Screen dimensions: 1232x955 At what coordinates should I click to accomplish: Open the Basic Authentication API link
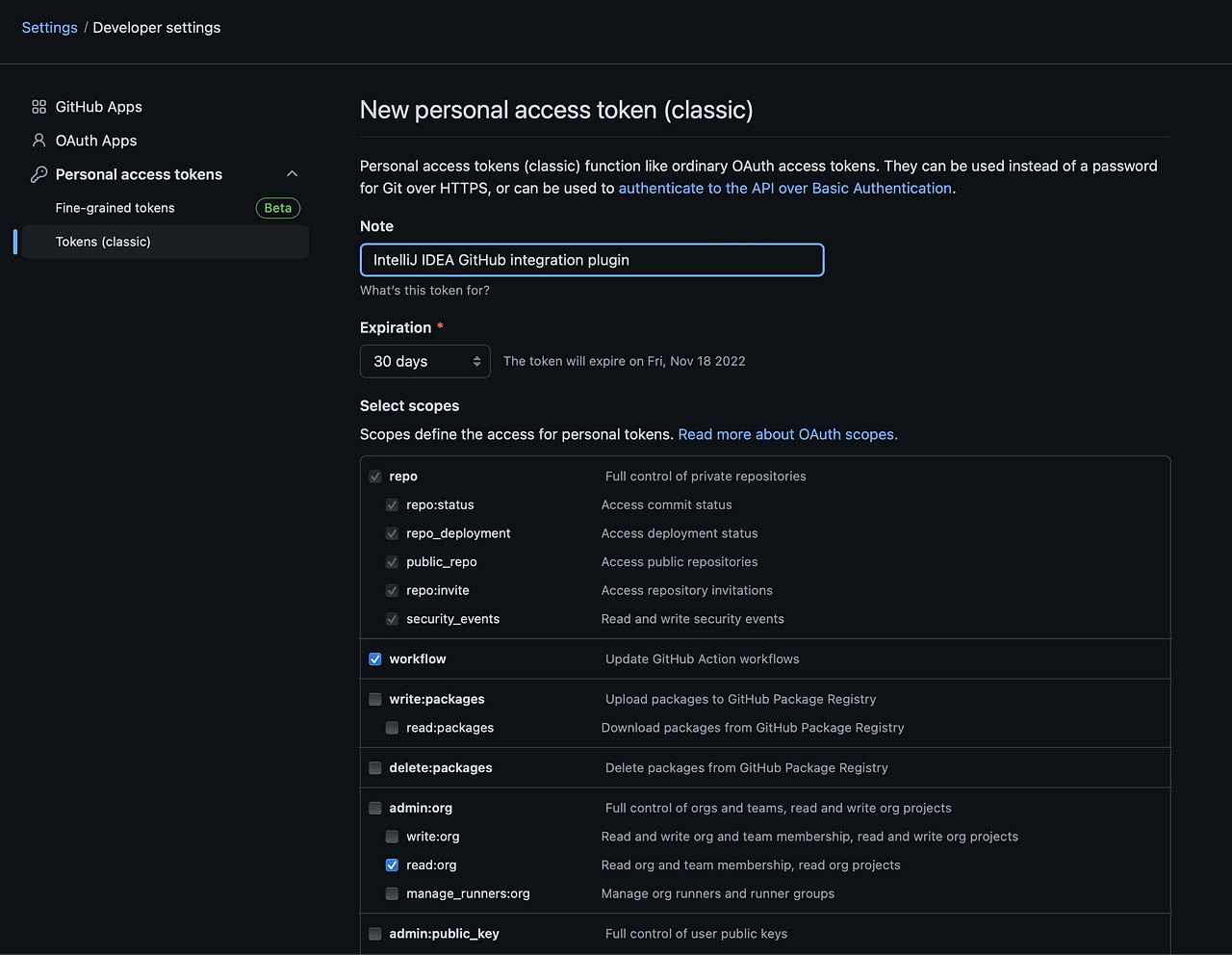pos(784,189)
